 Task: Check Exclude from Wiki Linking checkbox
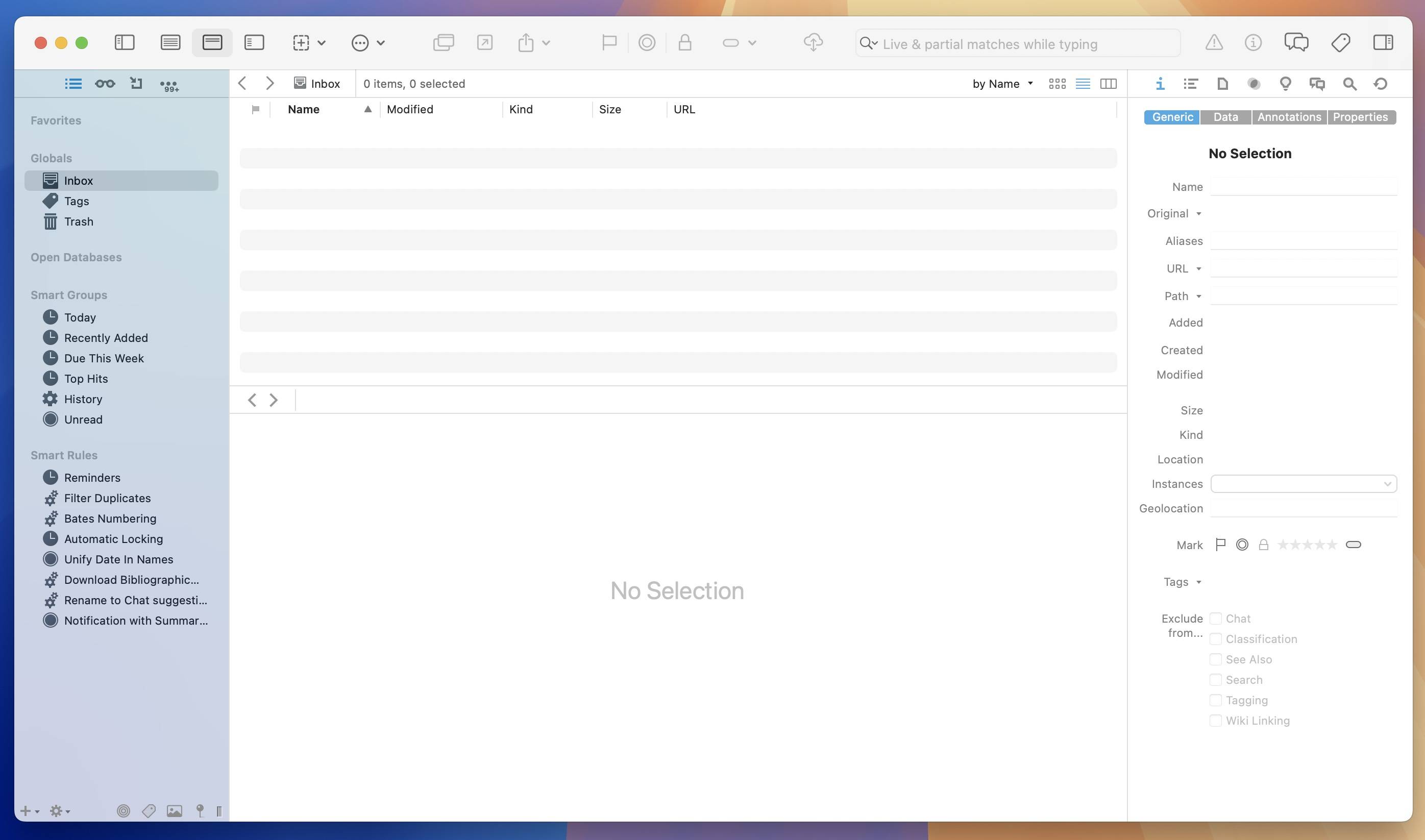[1215, 721]
